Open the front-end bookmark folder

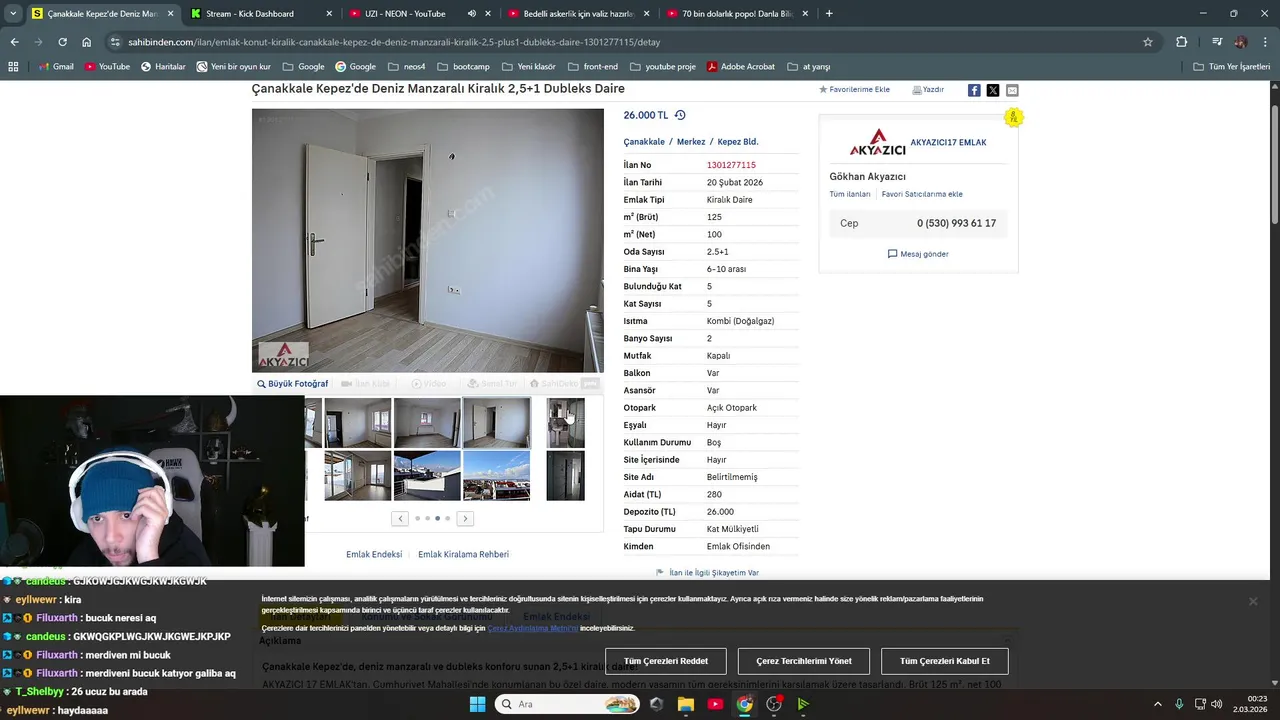click(592, 66)
